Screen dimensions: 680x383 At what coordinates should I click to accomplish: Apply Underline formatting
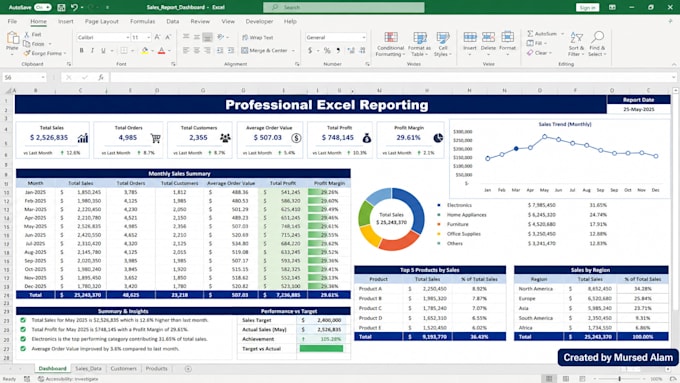(x=103, y=51)
